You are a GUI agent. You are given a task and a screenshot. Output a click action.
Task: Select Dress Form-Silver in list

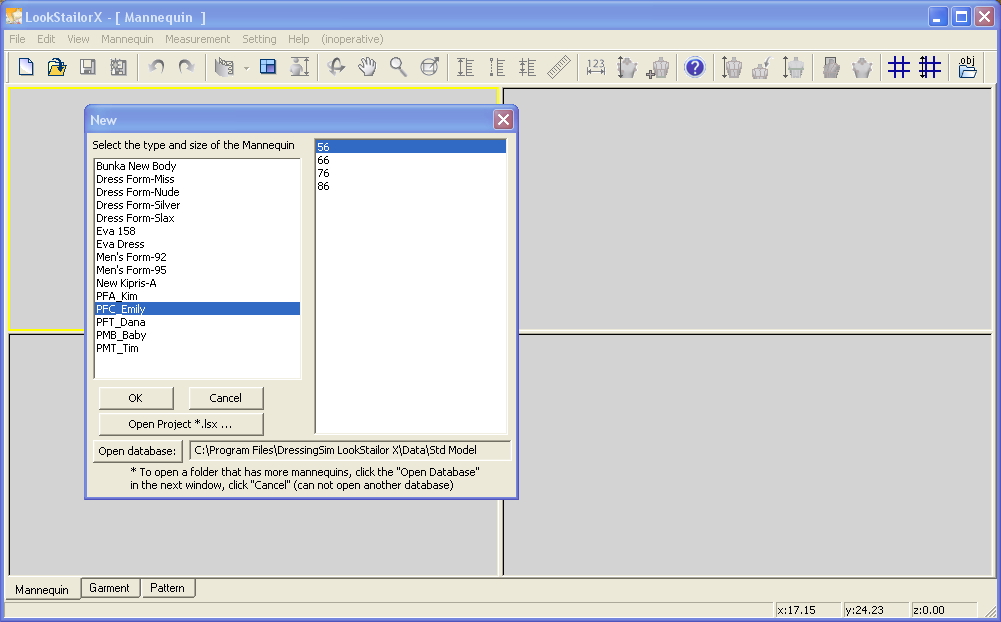click(197, 205)
